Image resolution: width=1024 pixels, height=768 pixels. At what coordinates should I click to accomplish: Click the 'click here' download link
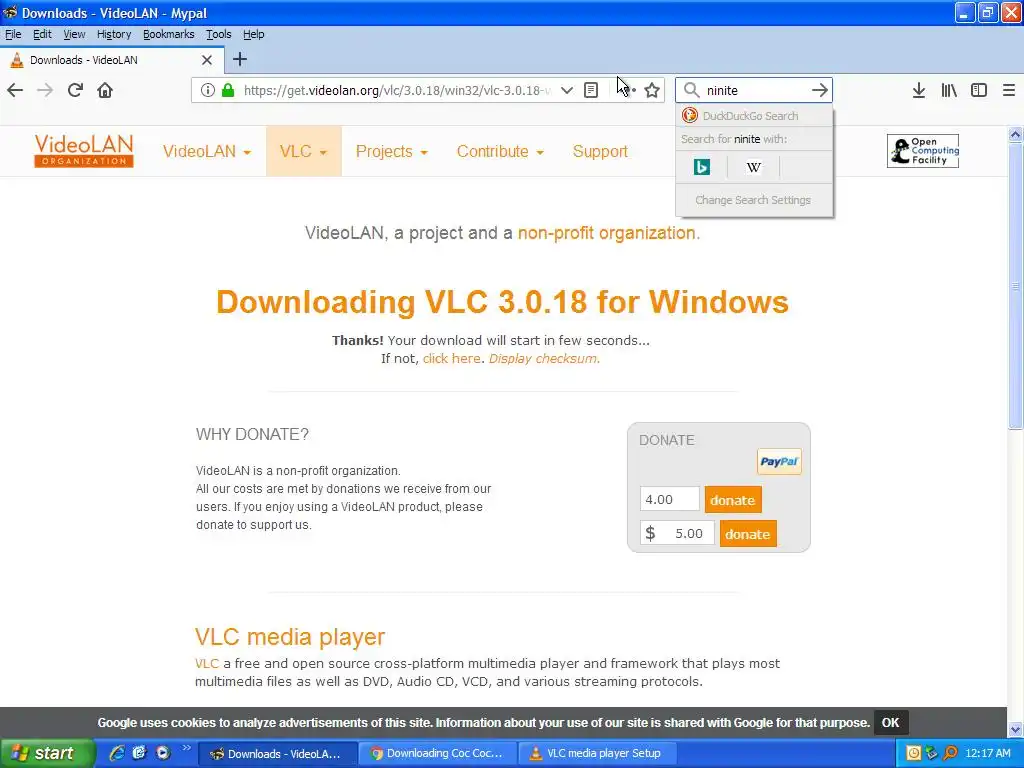pyautogui.click(x=451, y=359)
